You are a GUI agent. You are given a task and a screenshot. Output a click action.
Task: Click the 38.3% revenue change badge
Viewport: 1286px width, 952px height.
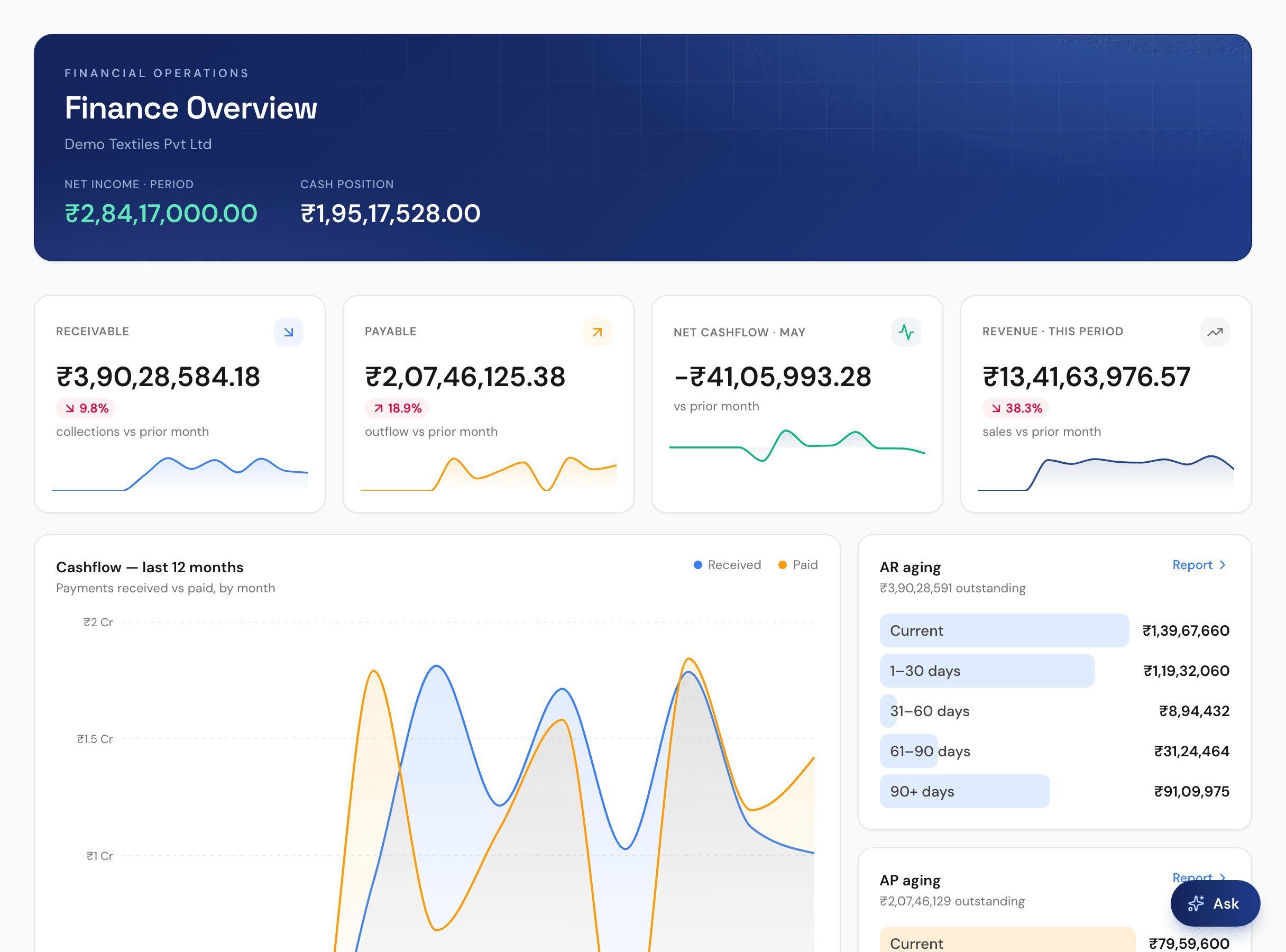coord(1016,408)
